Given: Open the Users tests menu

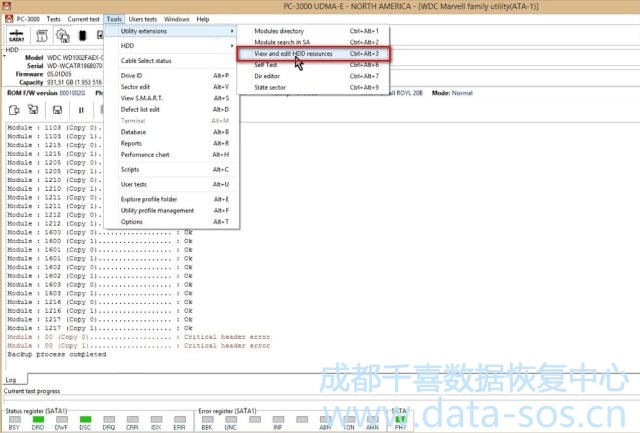Looking at the screenshot, I should [143, 19].
